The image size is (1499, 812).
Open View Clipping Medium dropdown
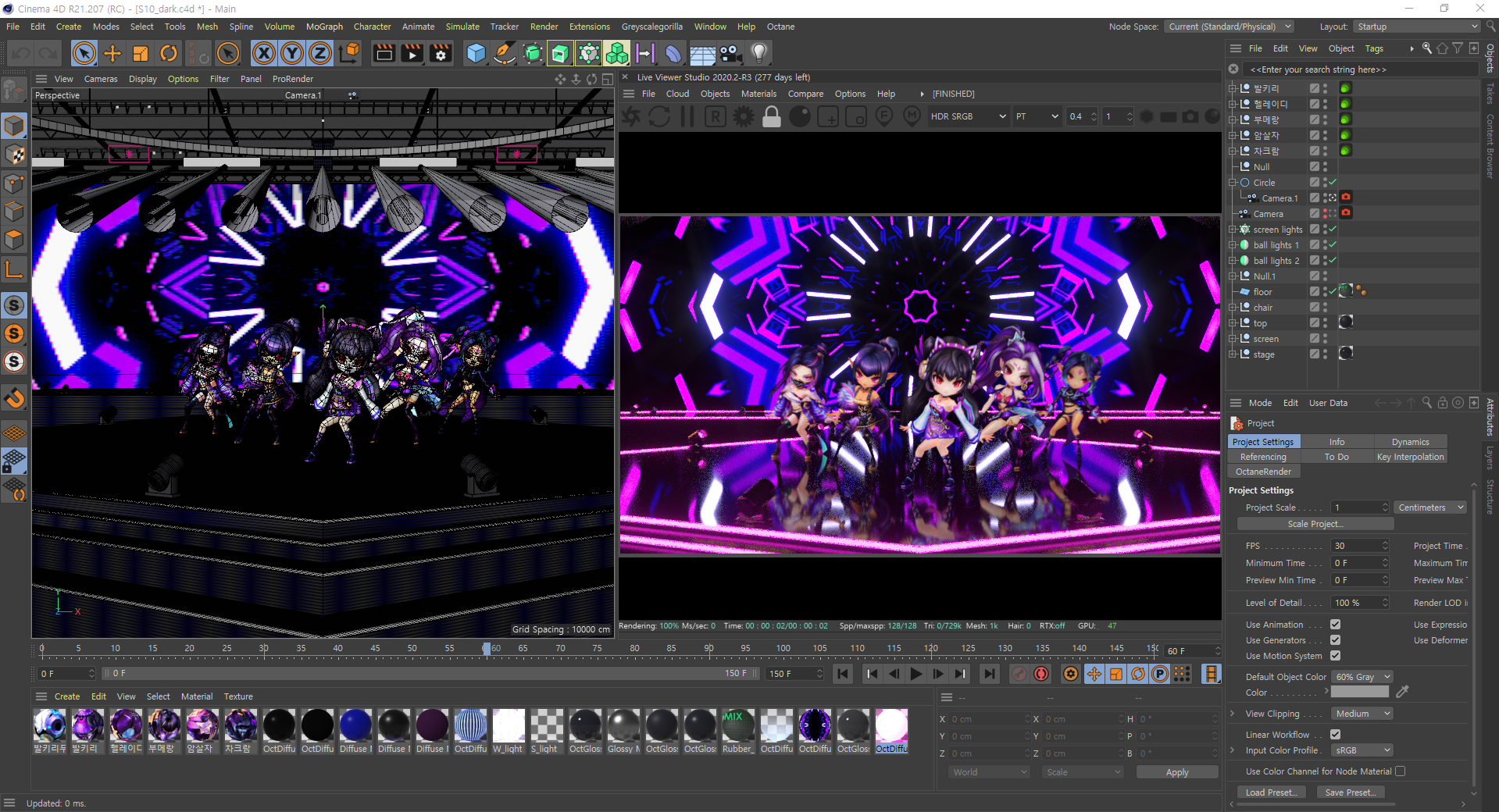pos(1362,714)
